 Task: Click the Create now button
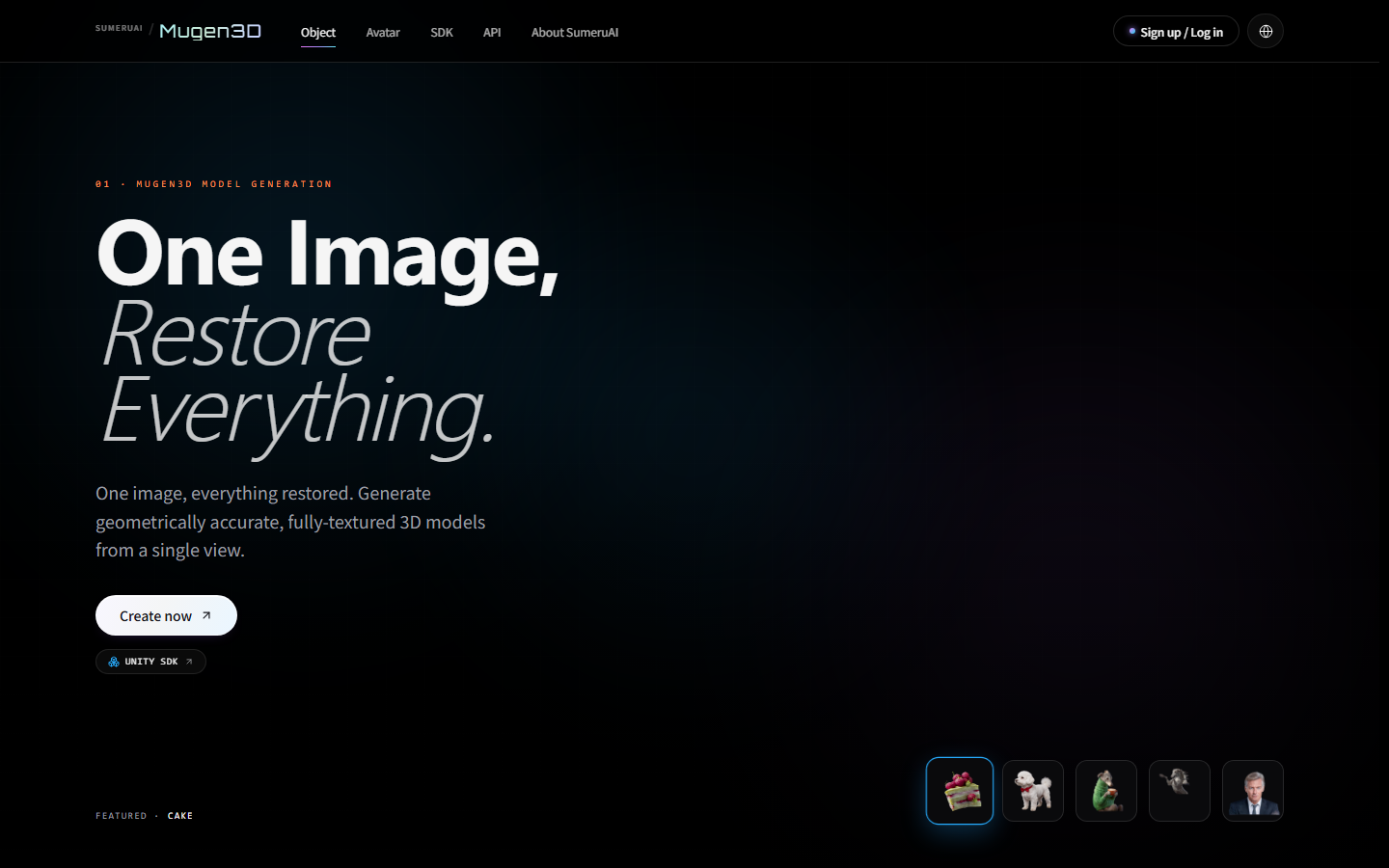point(166,615)
